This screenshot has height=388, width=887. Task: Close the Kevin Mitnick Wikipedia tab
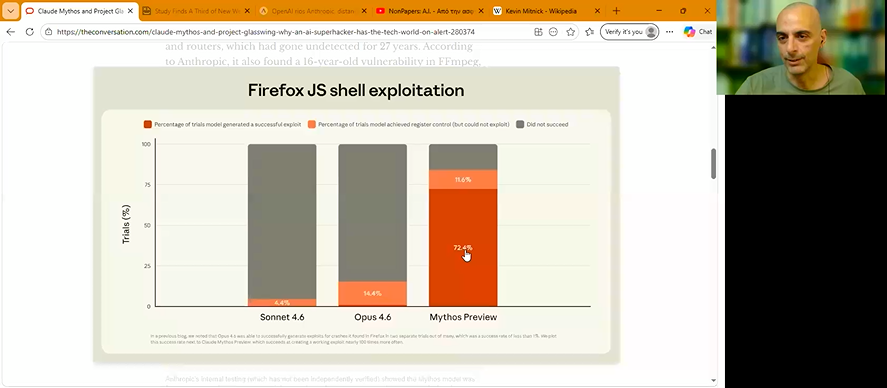pos(597,11)
